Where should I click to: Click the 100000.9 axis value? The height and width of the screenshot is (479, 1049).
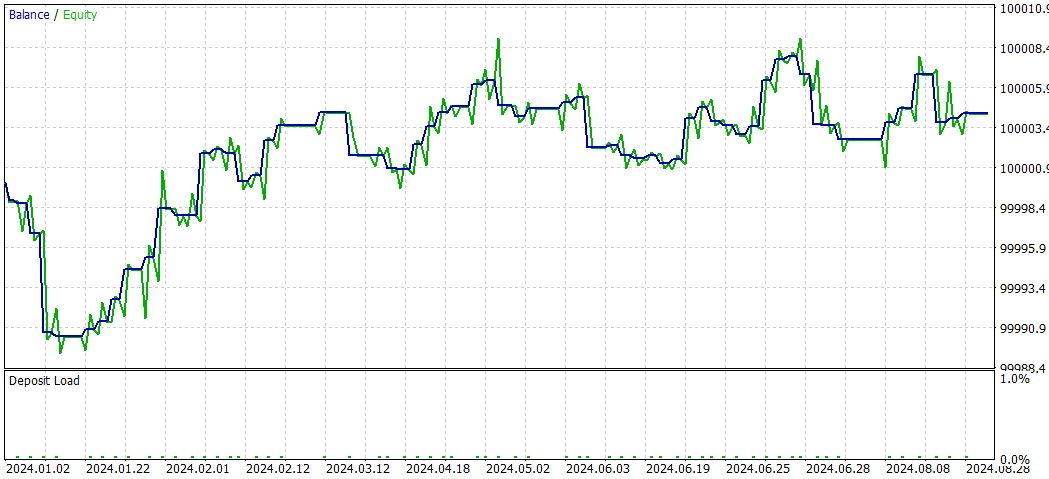click(x=1024, y=169)
